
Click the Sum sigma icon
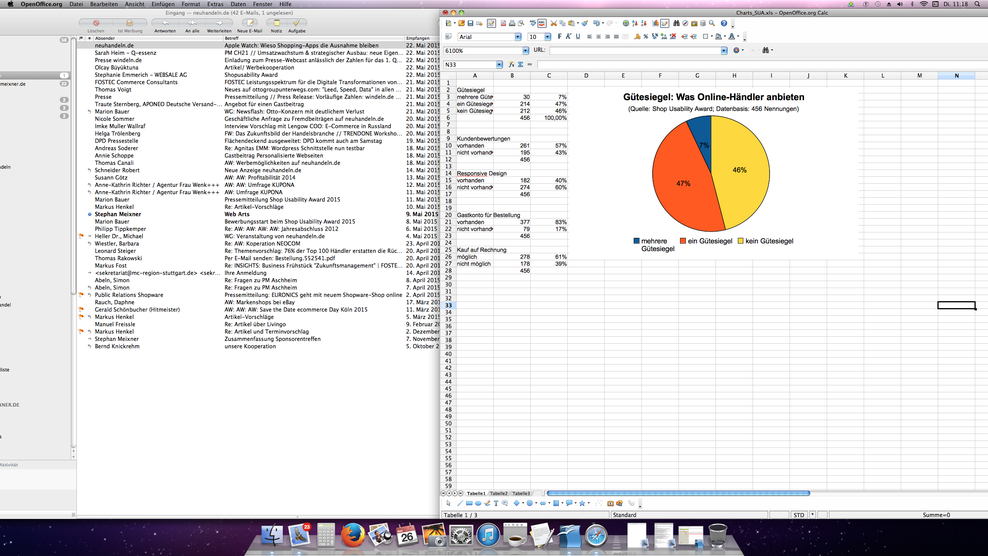click(x=520, y=64)
